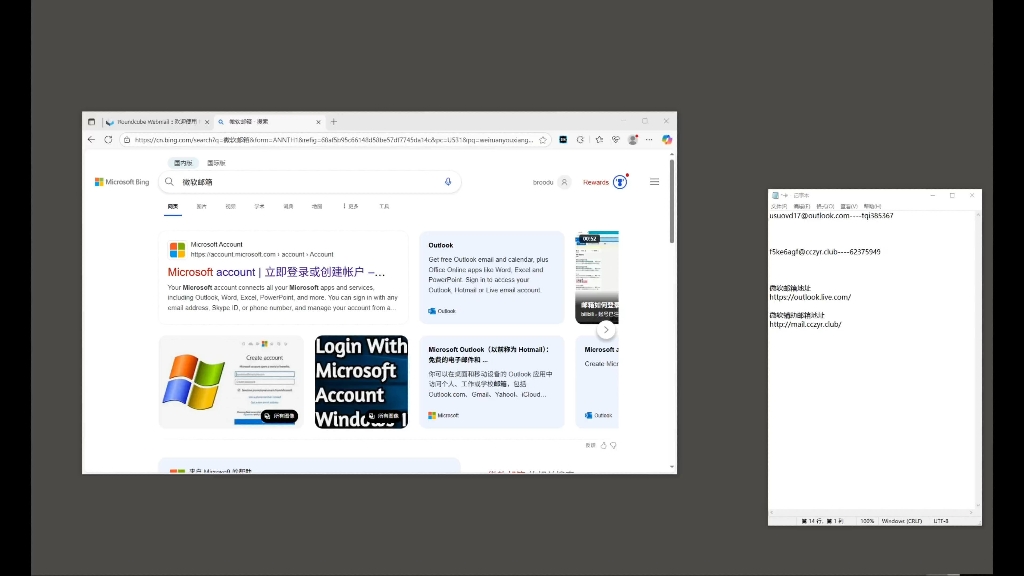
Task: Open a new browser tab
Action: tap(334, 121)
